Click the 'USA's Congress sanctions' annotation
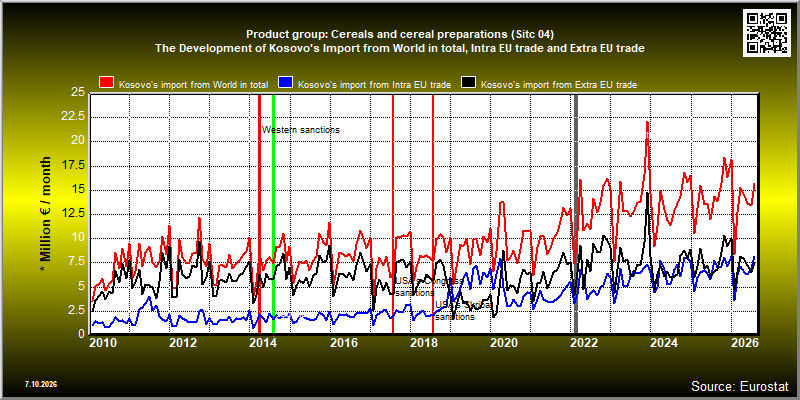Viewport: 800px width, 400px height. point(430,287)
